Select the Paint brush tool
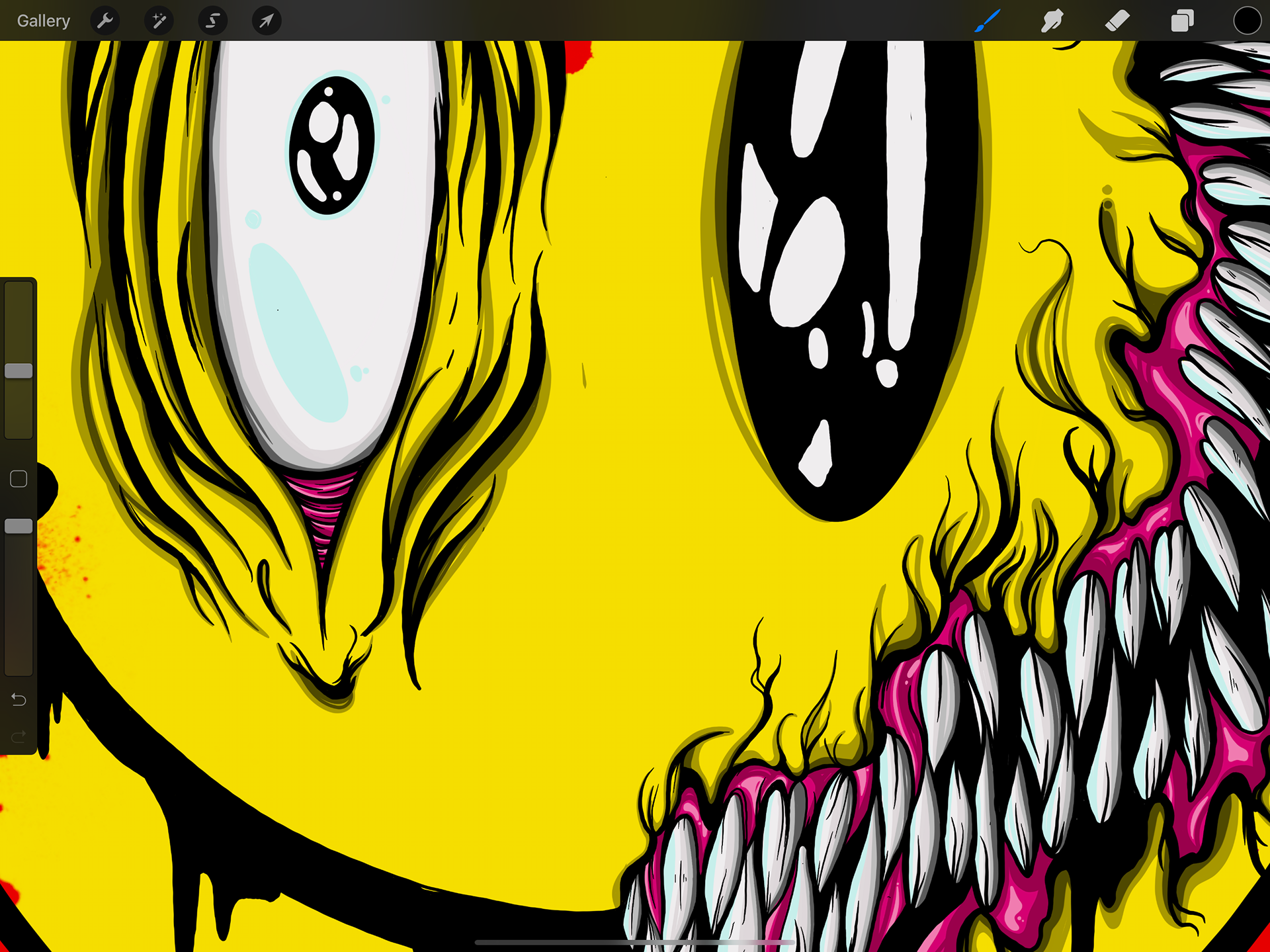1270x952 pixels. pyautogui.click(x=987, y=21)
